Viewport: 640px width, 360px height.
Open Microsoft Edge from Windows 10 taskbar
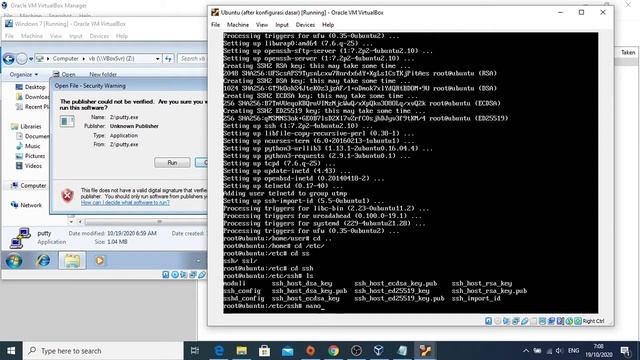pos(219,351)
